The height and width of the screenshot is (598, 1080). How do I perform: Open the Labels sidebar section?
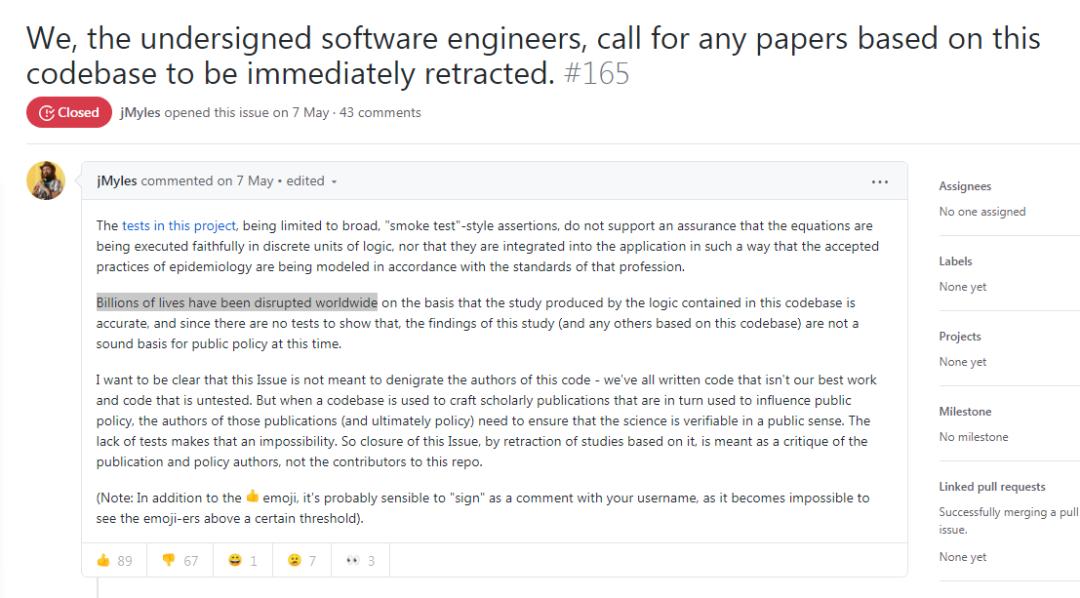[955, 261]
